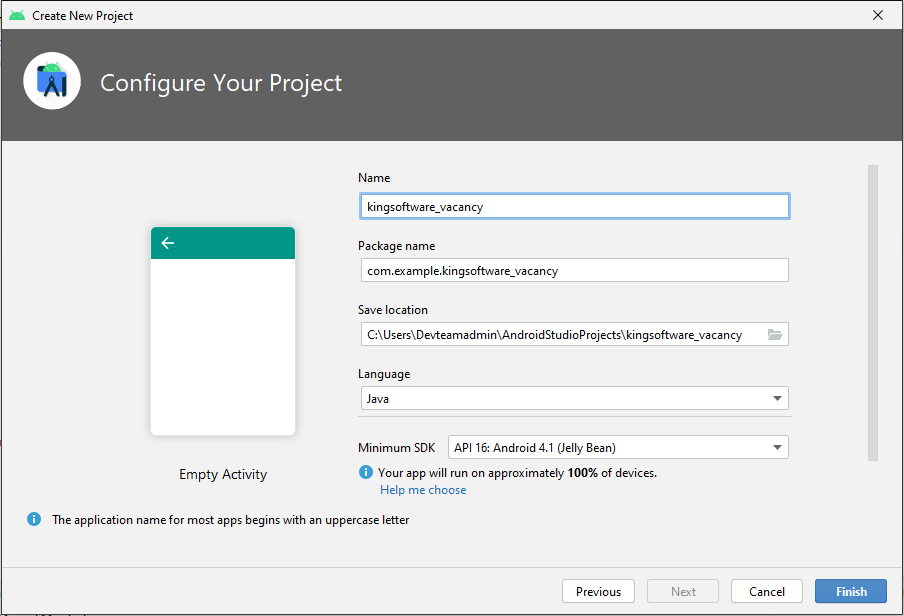
Task: Click into the Package name text field
Action: pos(573,270)
